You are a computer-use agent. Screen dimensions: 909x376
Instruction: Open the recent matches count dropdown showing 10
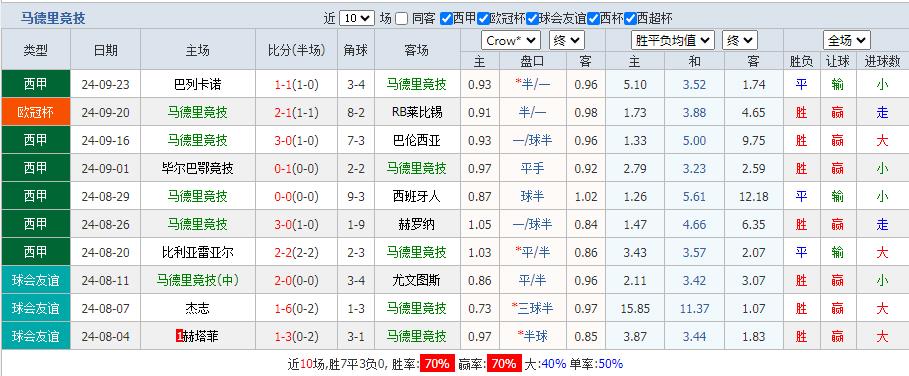click(x=357, y=18)
